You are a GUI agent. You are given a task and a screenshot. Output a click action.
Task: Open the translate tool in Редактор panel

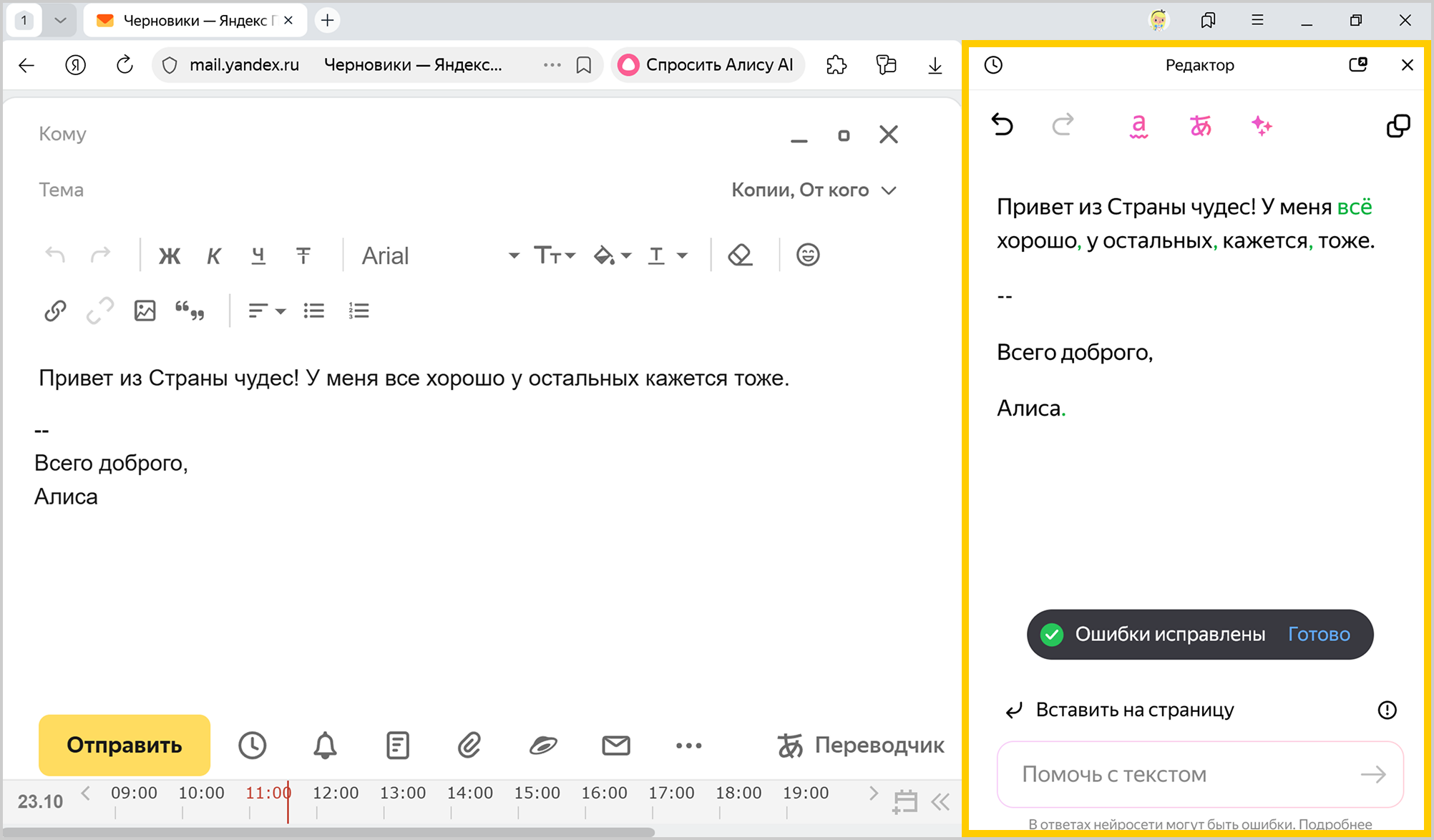1200,126
